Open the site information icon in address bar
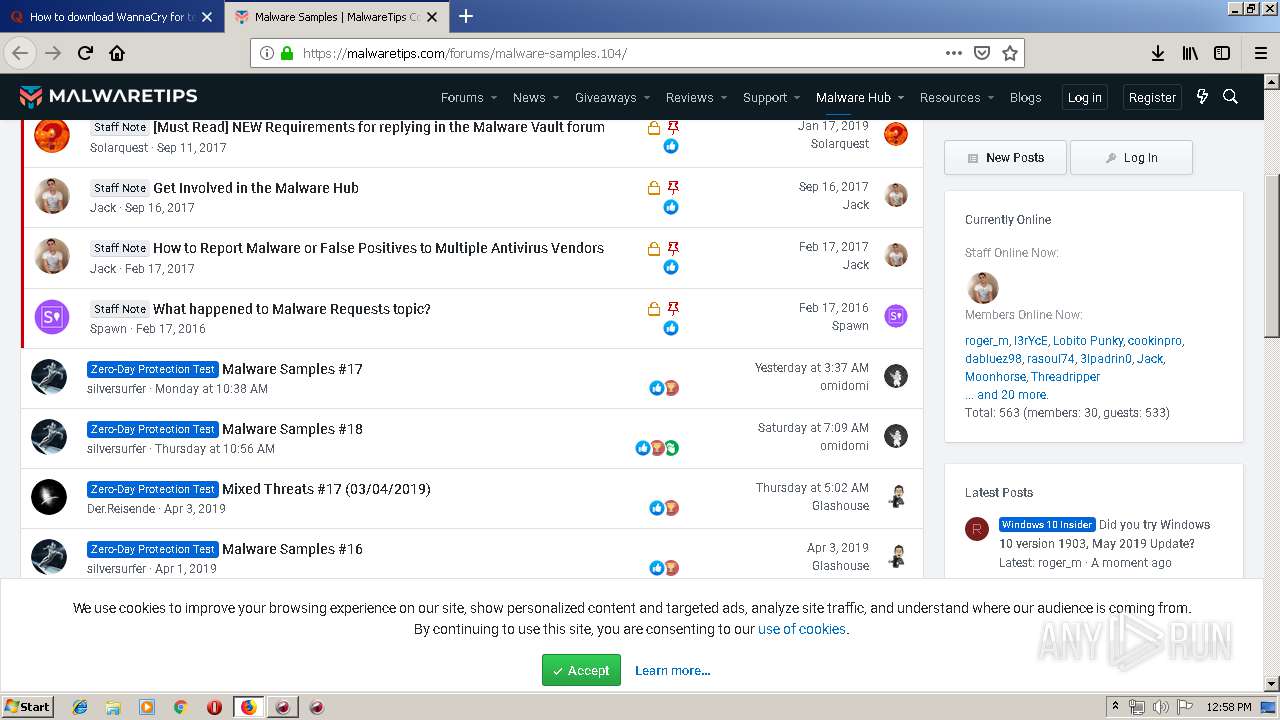Screen dimensions: 1280x720 (x=266, y=53)
